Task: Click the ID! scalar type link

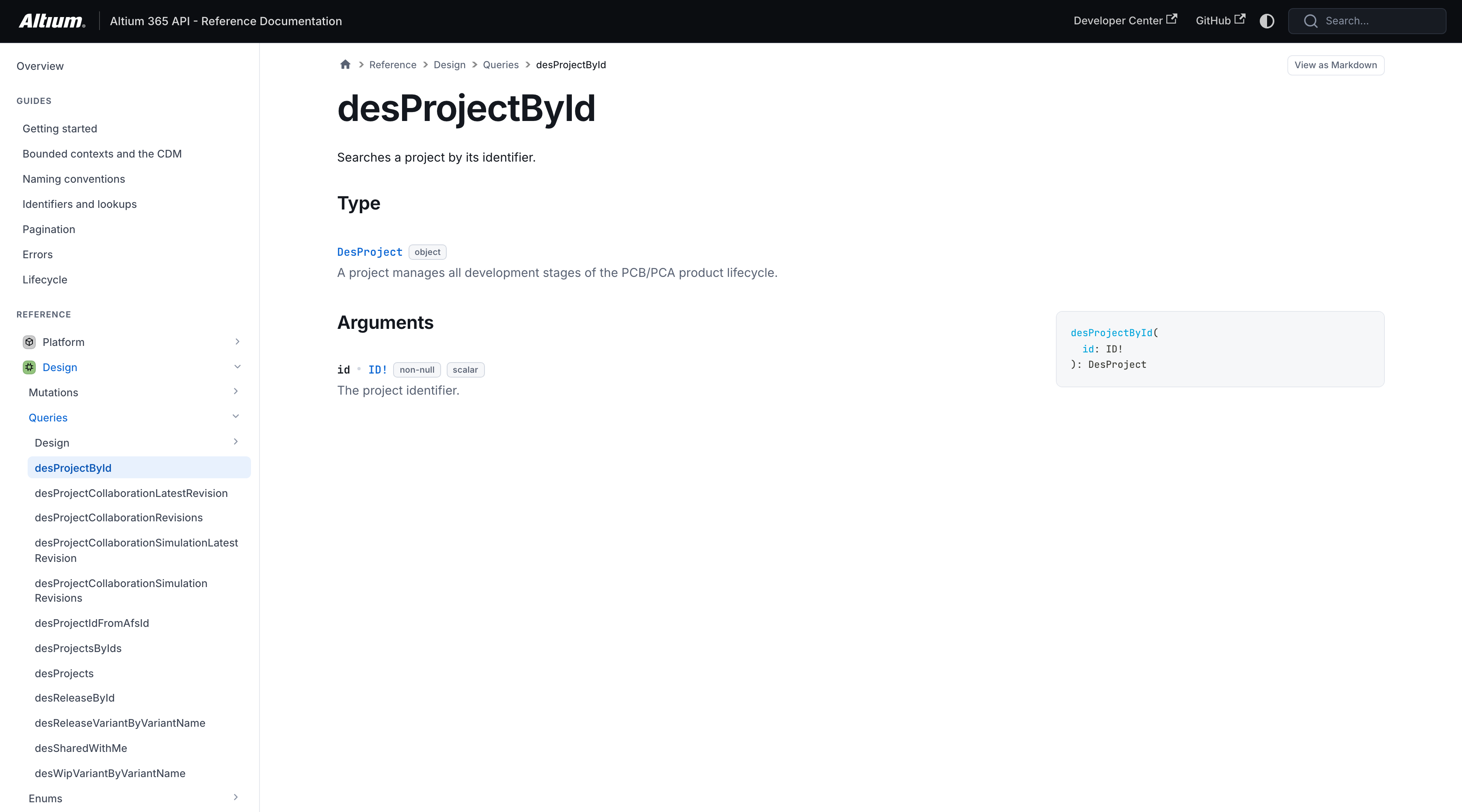Action: [377, 370]
